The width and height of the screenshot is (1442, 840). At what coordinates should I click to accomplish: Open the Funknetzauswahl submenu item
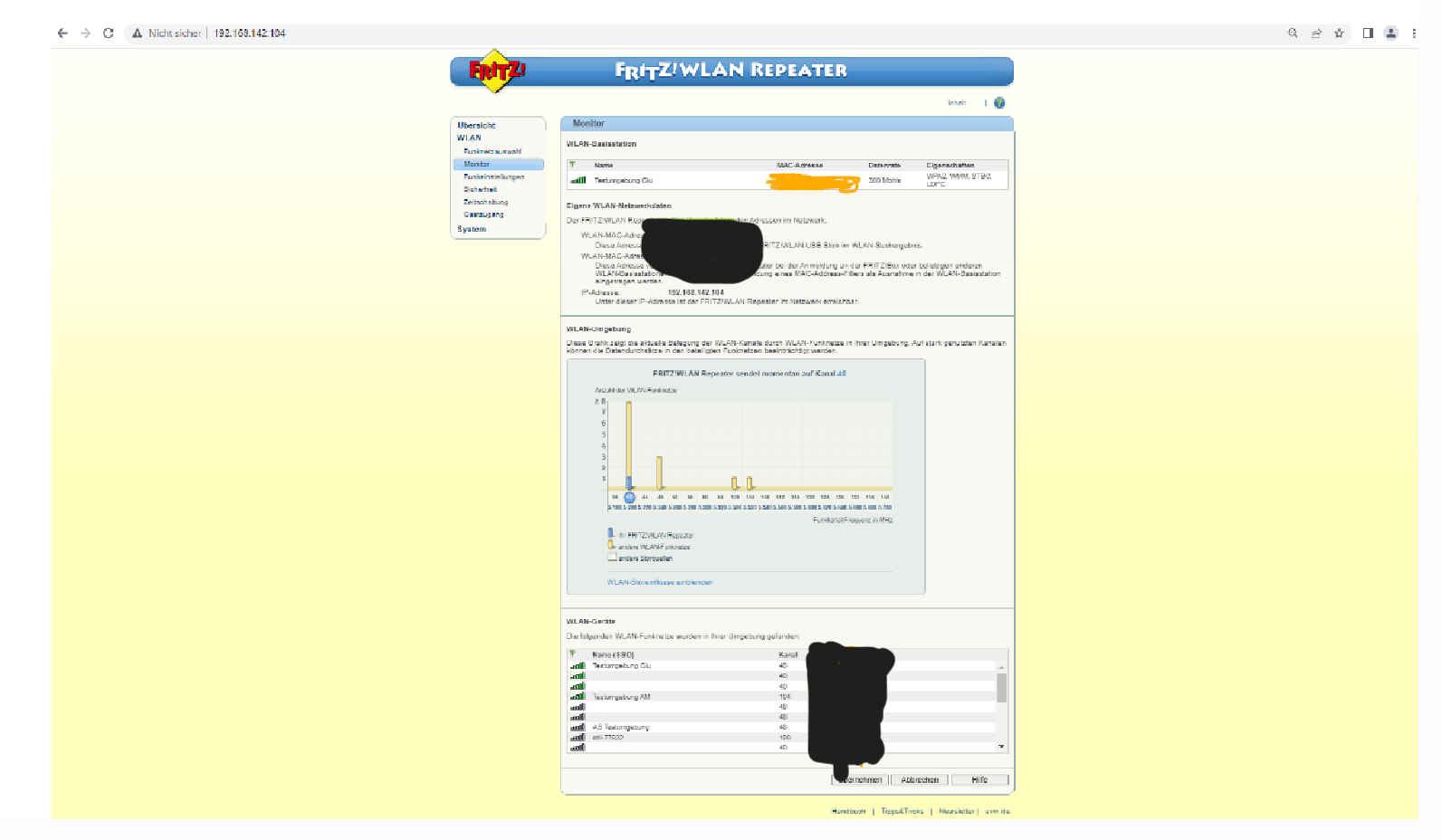pyautogui.click(x=492, y=151)
